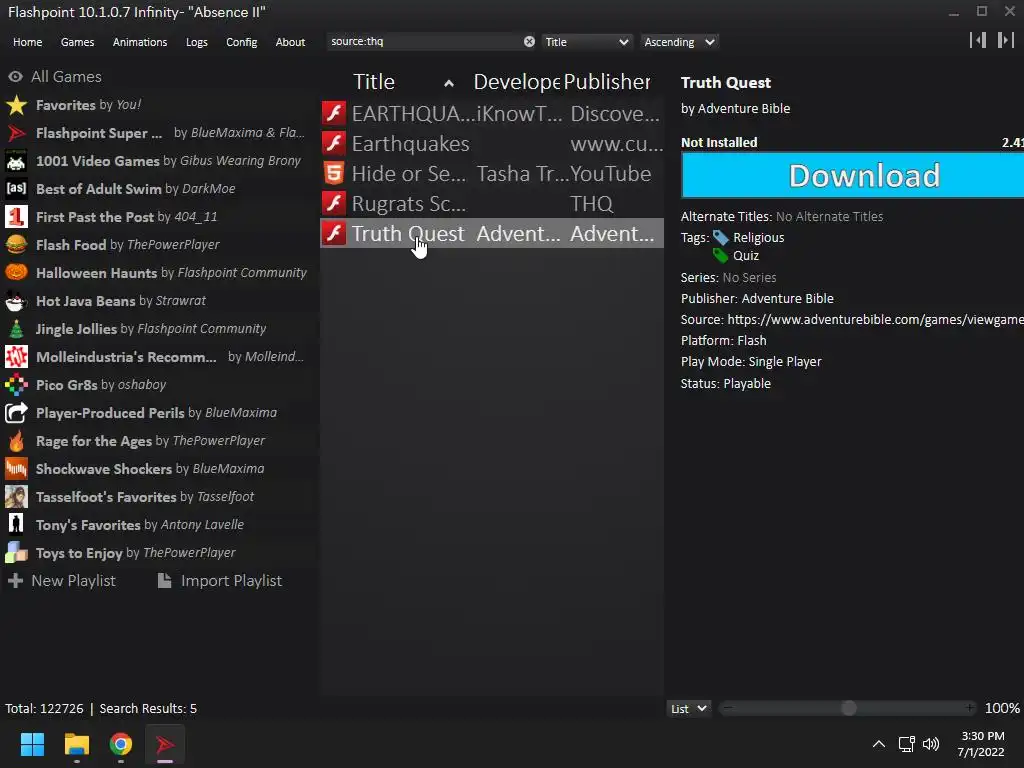Open the Windows Start button
Screen dimensions: 1024x768
(x=32, y=744)
